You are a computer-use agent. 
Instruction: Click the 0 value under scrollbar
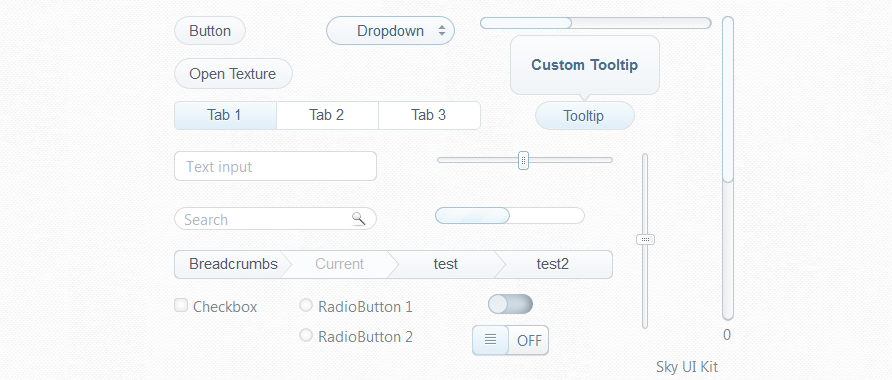click(x=727, y=336)
